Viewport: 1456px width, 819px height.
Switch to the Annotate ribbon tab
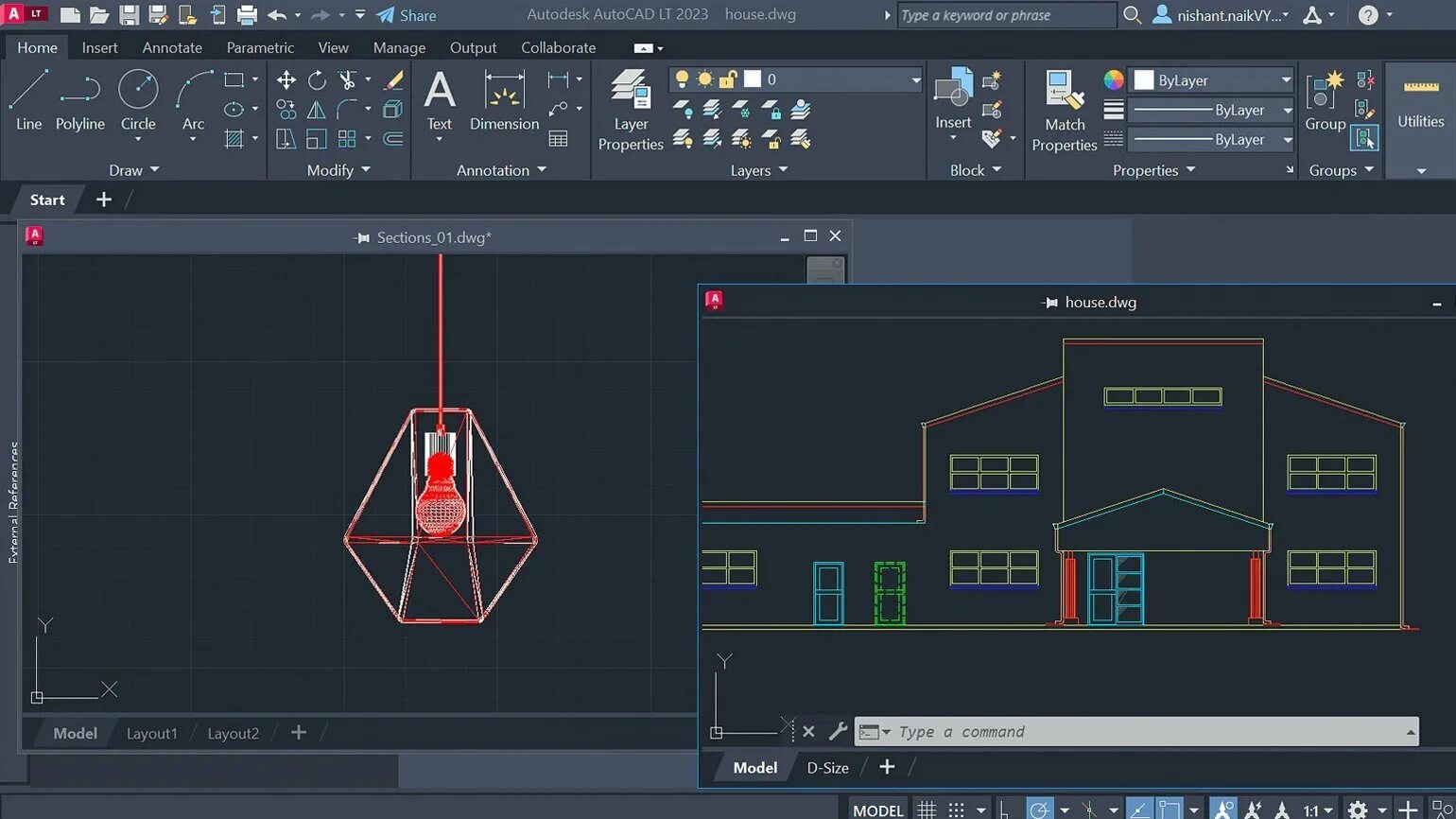point(172,47)
